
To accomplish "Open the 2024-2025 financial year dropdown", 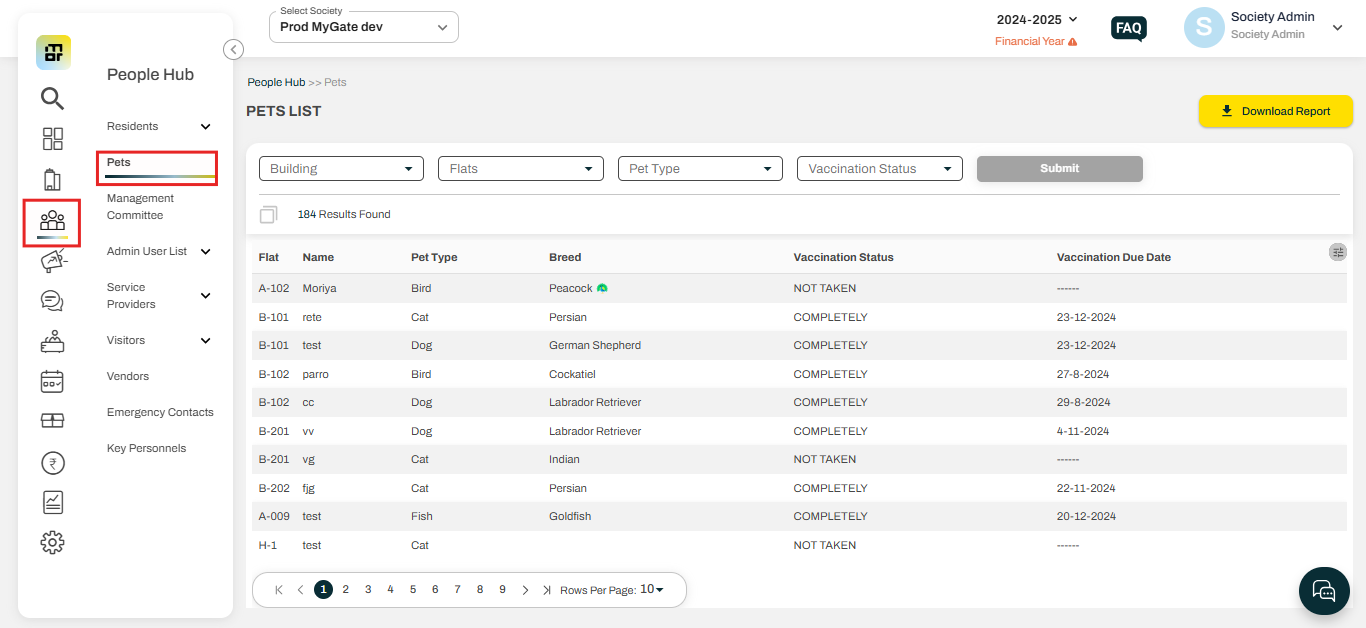I will pyautogui.click(x=1037, y=19).
